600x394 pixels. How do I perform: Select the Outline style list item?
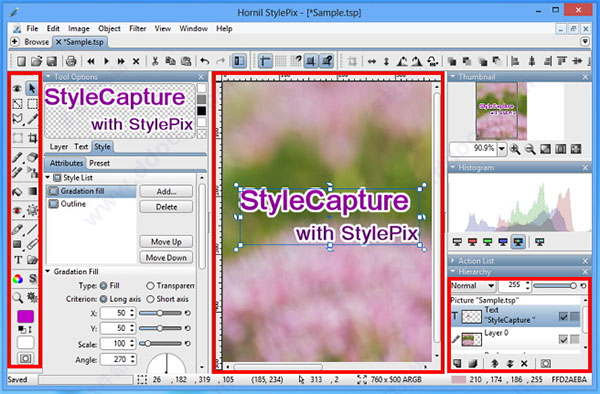91,204
